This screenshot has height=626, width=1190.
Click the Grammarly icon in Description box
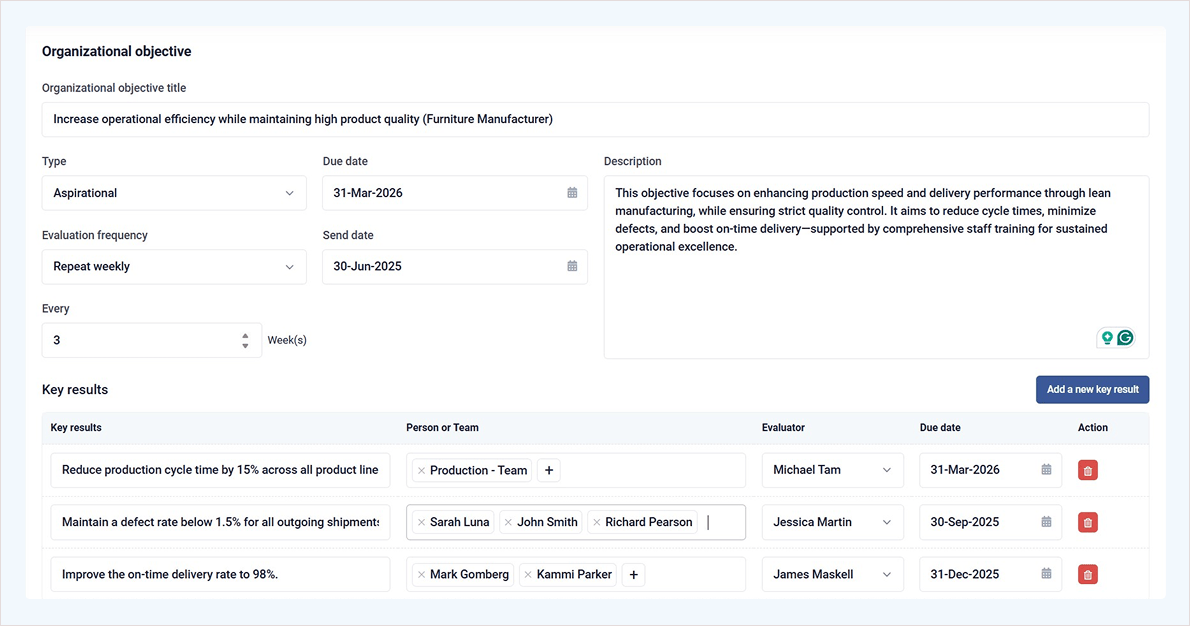(1126, 338)
